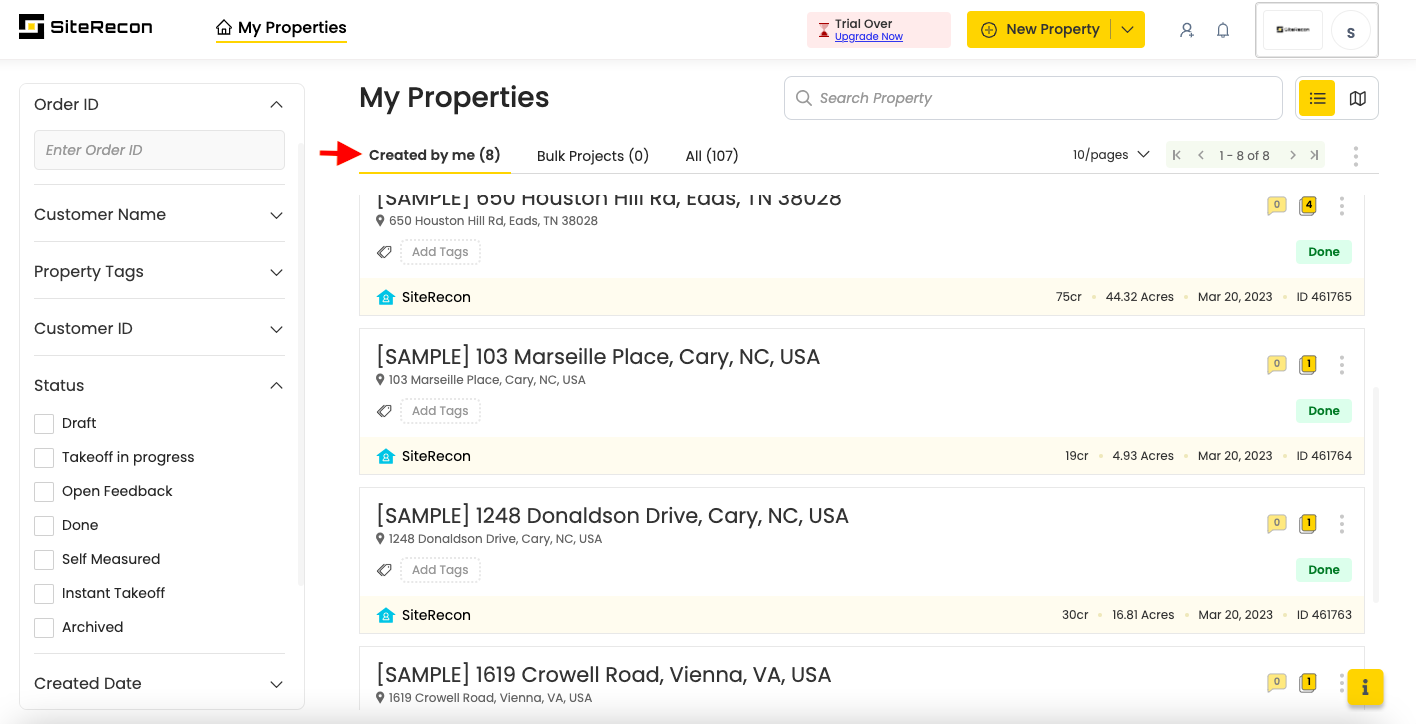Viewport: 1416px width, 724px height.
Task: Expand the Created Date filter
Action: pyautogui.click(x=277, y=684)
